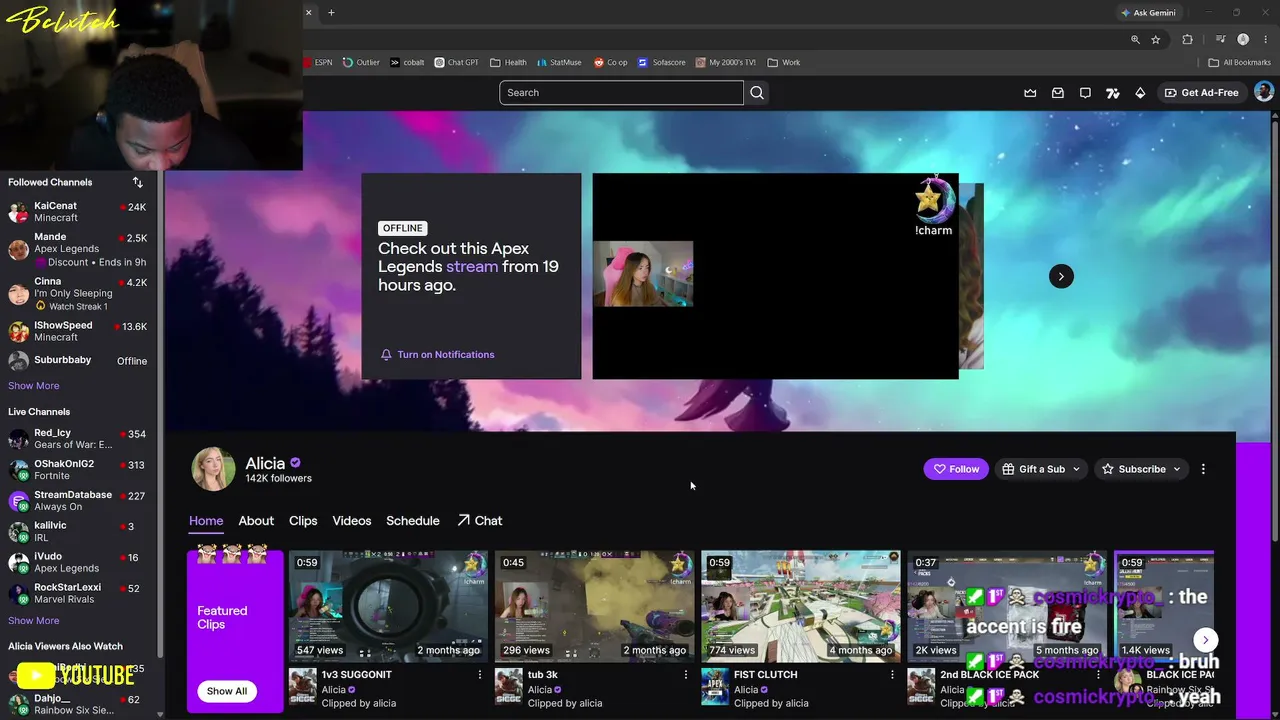This screenshot has width=1280, height=720.
Task: Open RockStarLexxi's Marvel Rivals channel
Action: pos(78,593)
